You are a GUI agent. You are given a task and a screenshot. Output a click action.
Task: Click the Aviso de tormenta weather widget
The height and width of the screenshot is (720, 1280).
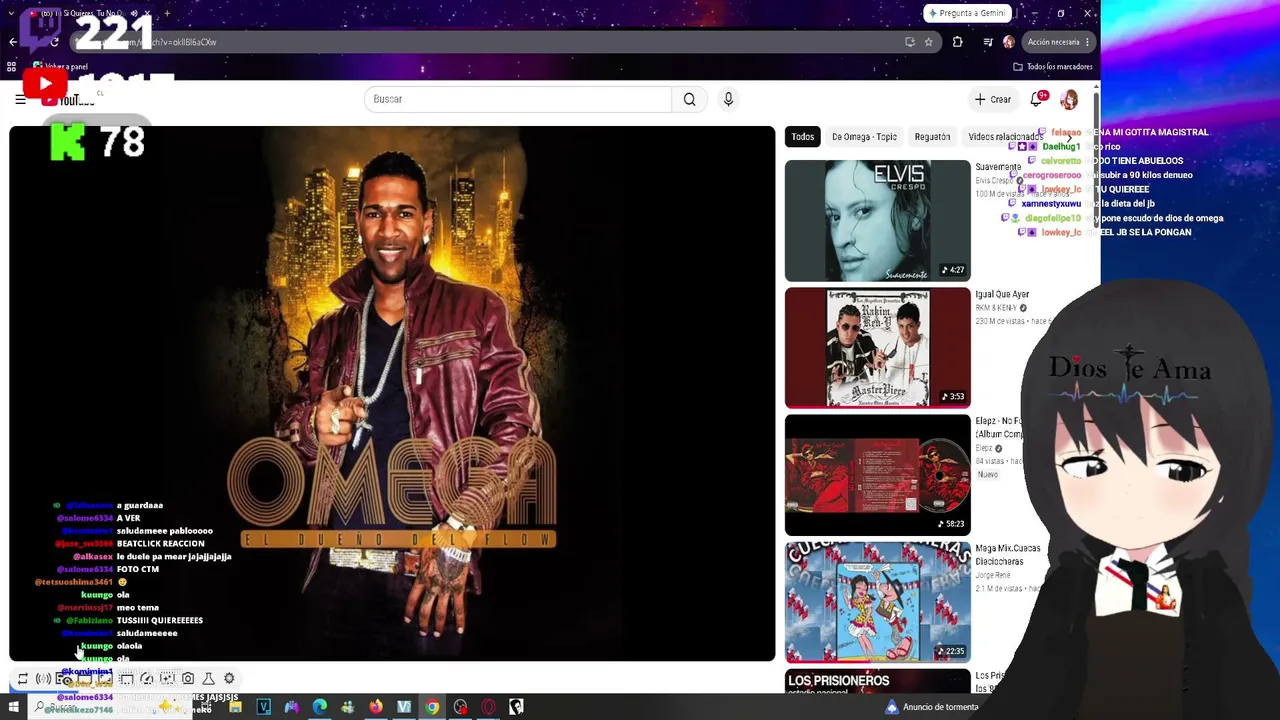coord(933,707)
